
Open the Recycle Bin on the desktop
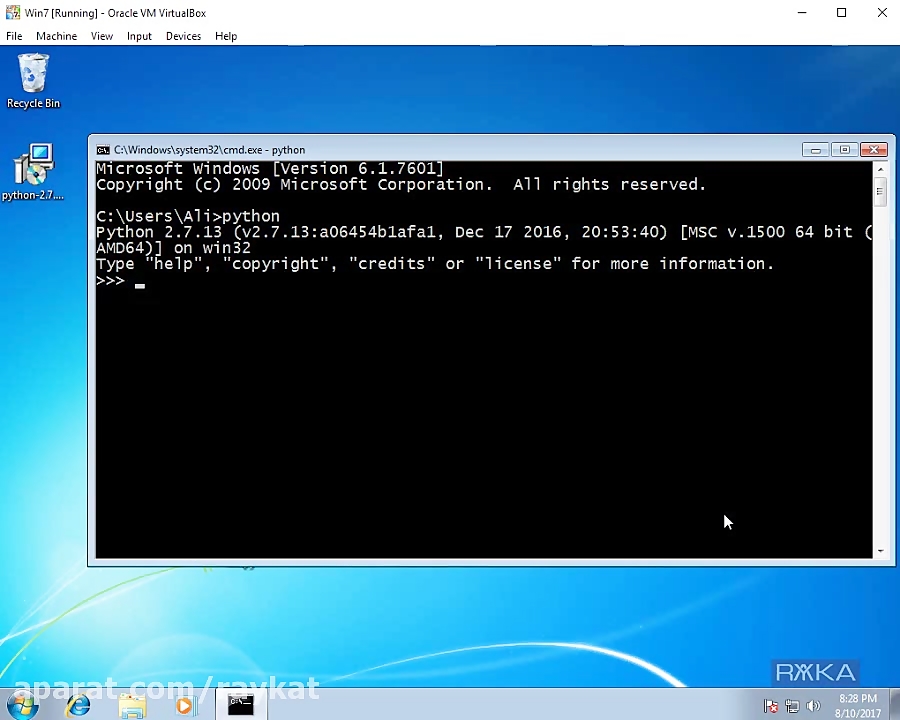[33, 80]
